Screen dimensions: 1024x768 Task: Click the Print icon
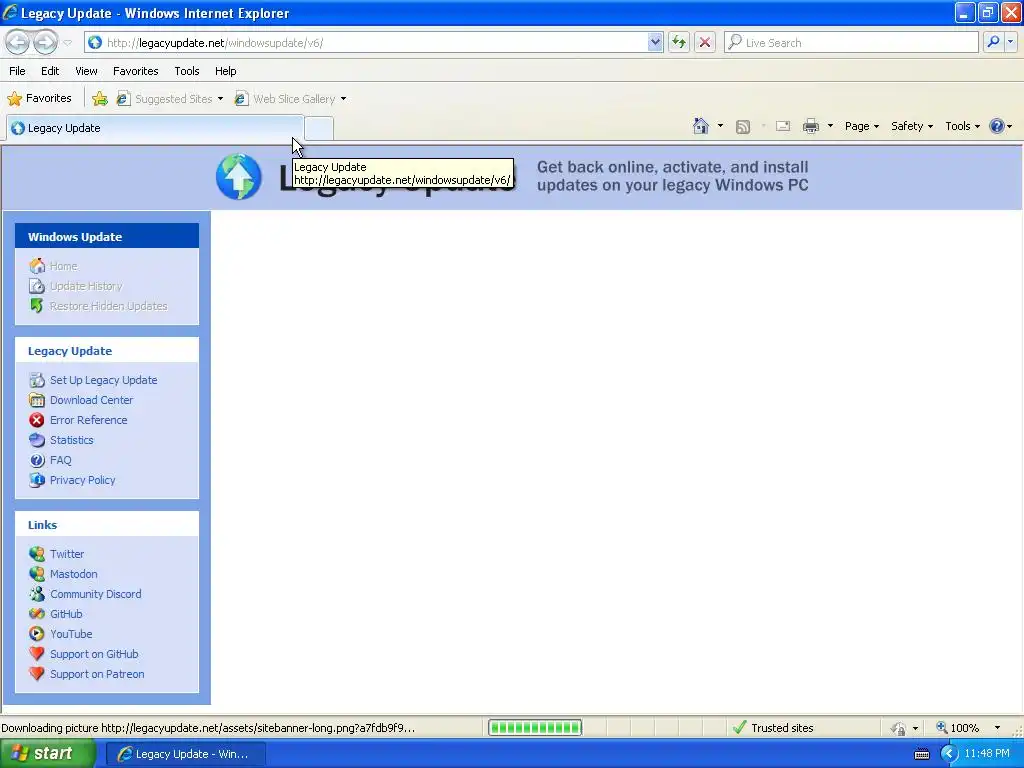coord(810,126)
